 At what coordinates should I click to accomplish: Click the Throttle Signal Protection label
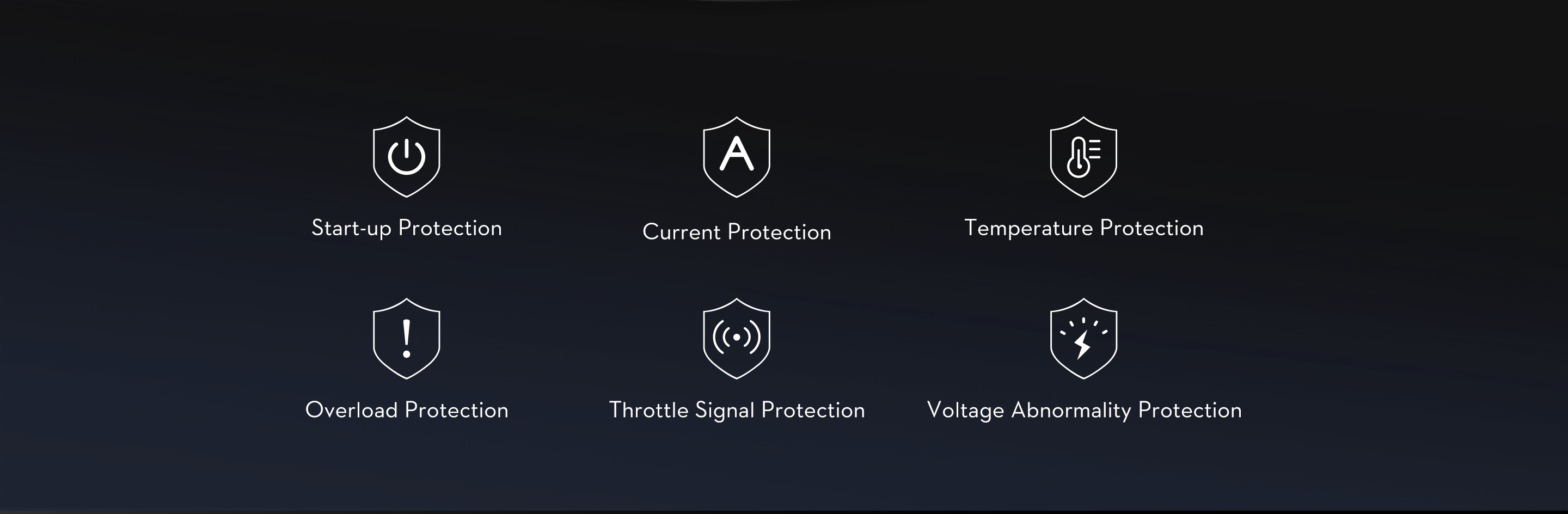[x=737, y=411]
